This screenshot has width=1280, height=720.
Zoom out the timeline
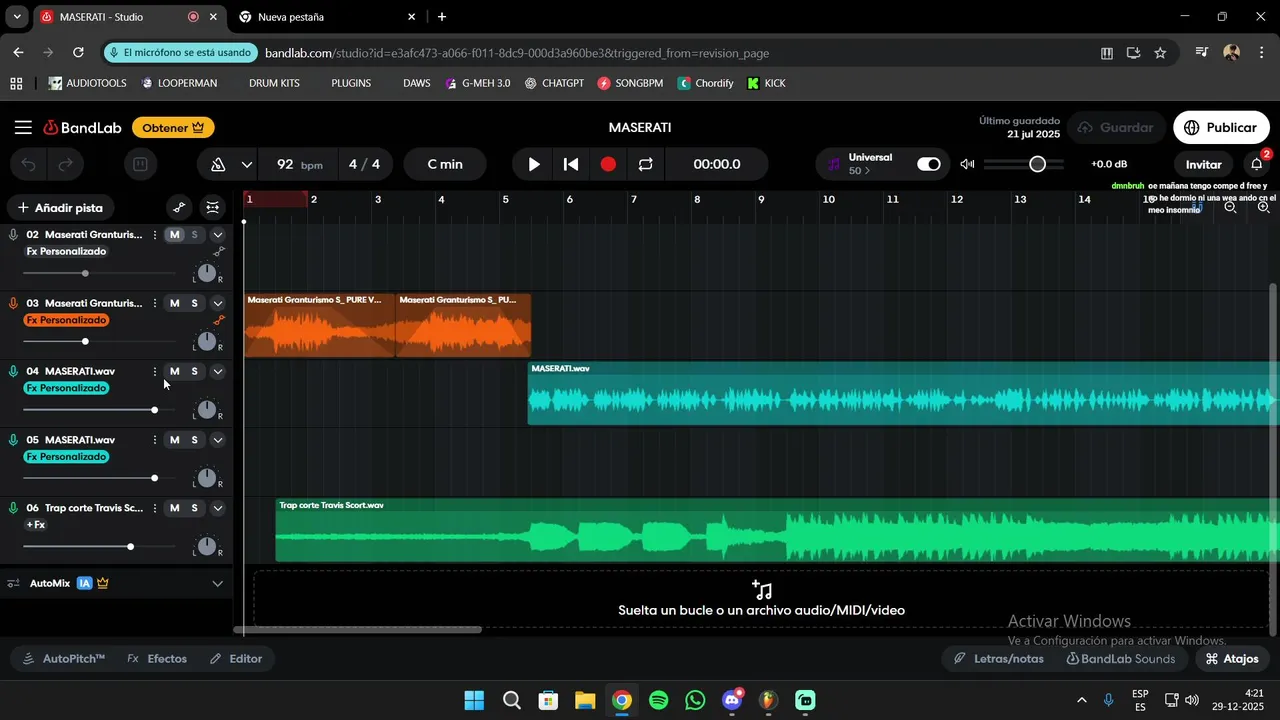[1231, 208]
